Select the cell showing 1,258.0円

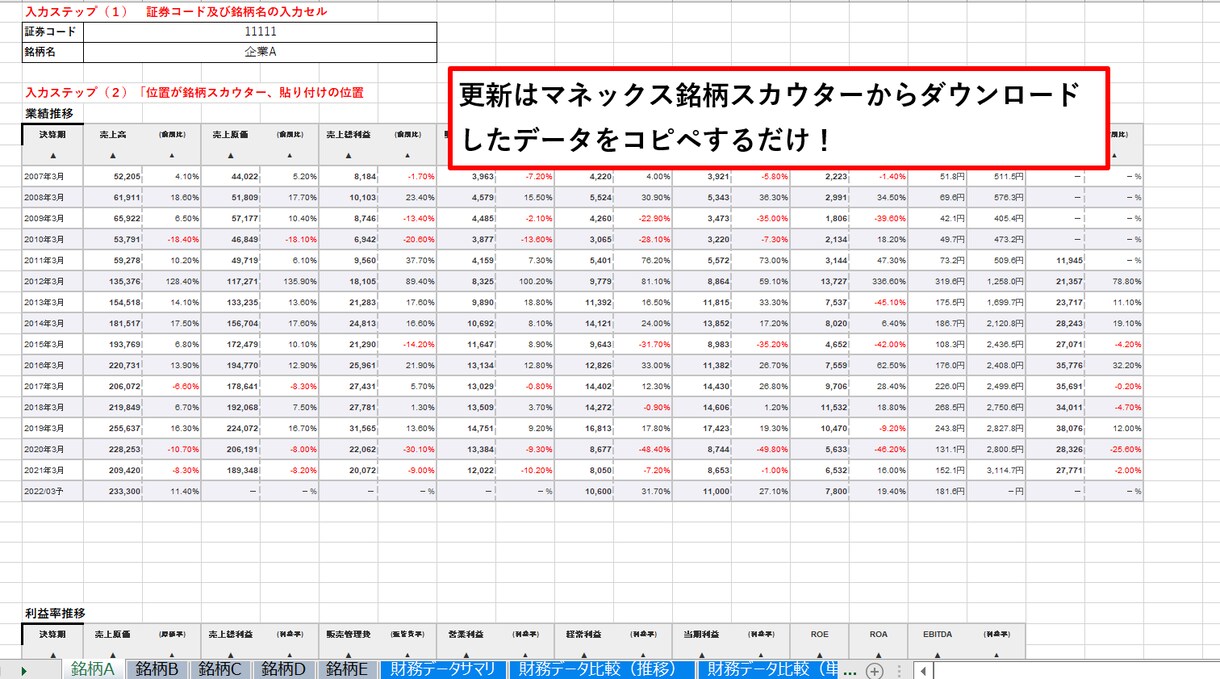[997, 281]
